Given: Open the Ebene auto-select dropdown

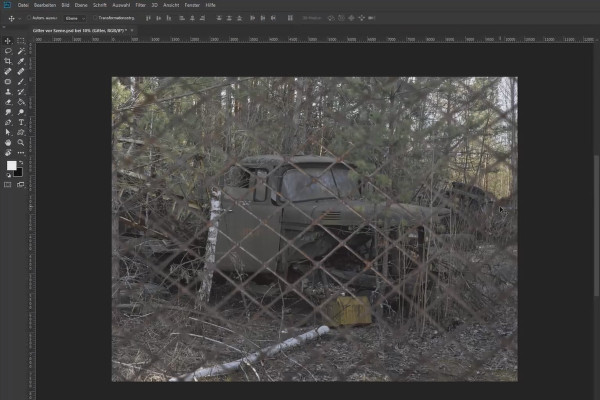Looking at the screenshot, I should coord(75,18).
